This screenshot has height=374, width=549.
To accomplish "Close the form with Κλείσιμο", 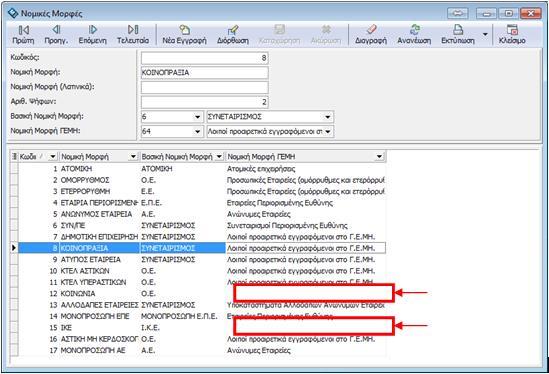I will pyautogui.click(x=512, y=35).
